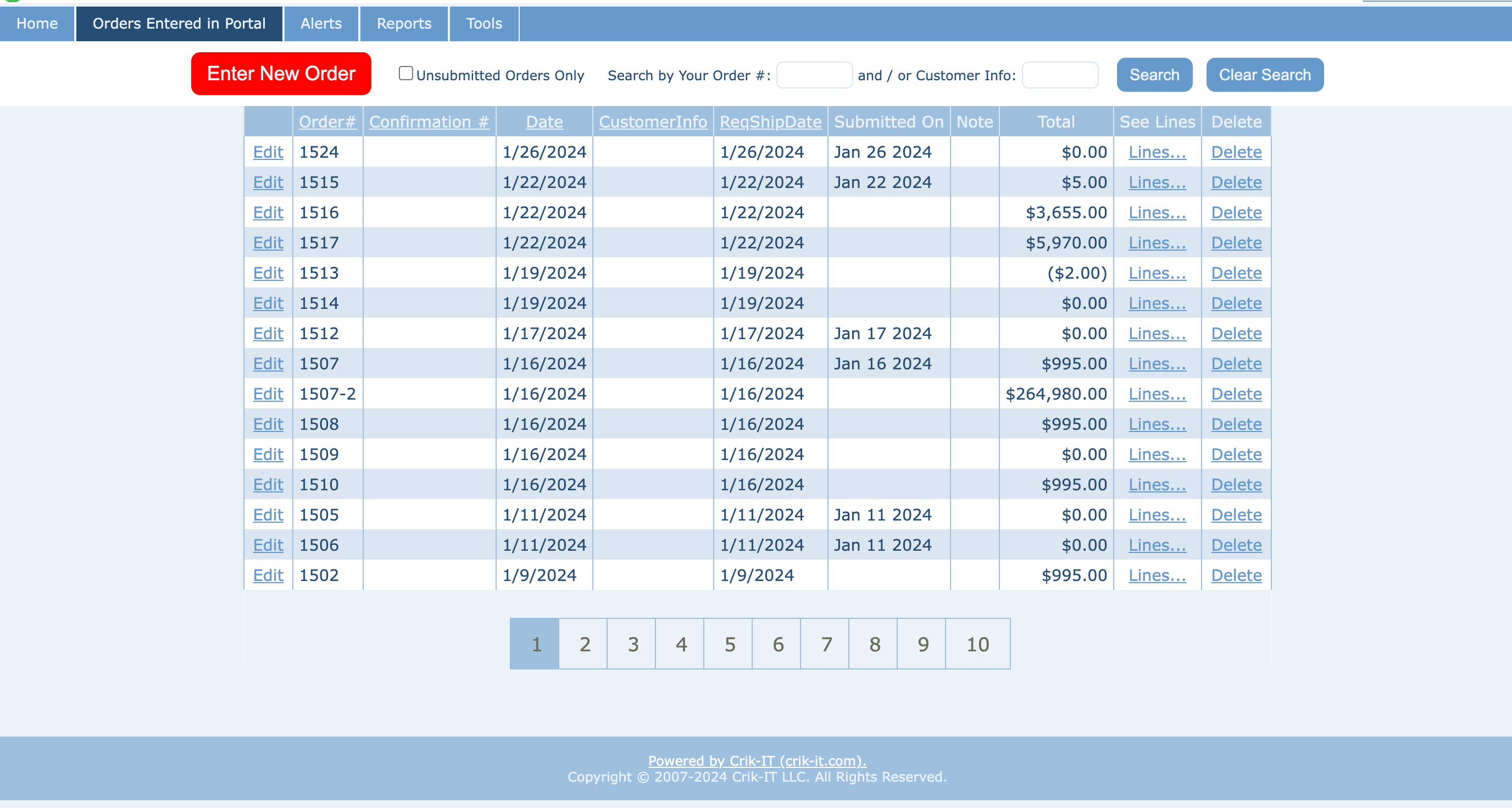Switch to the Alerts tab

click(320, 24)
